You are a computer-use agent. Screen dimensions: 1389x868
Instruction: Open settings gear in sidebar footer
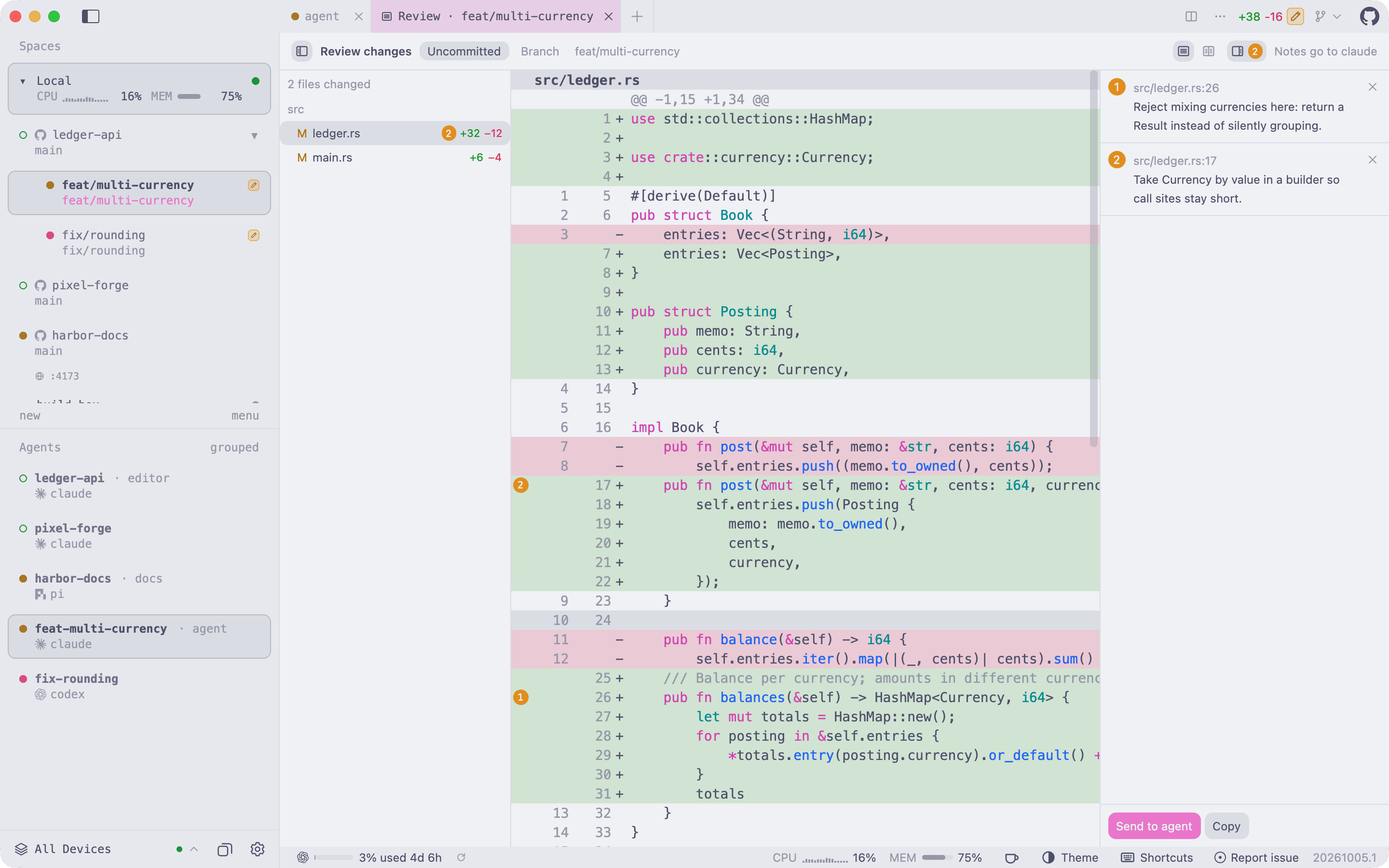tap(257, 849)
